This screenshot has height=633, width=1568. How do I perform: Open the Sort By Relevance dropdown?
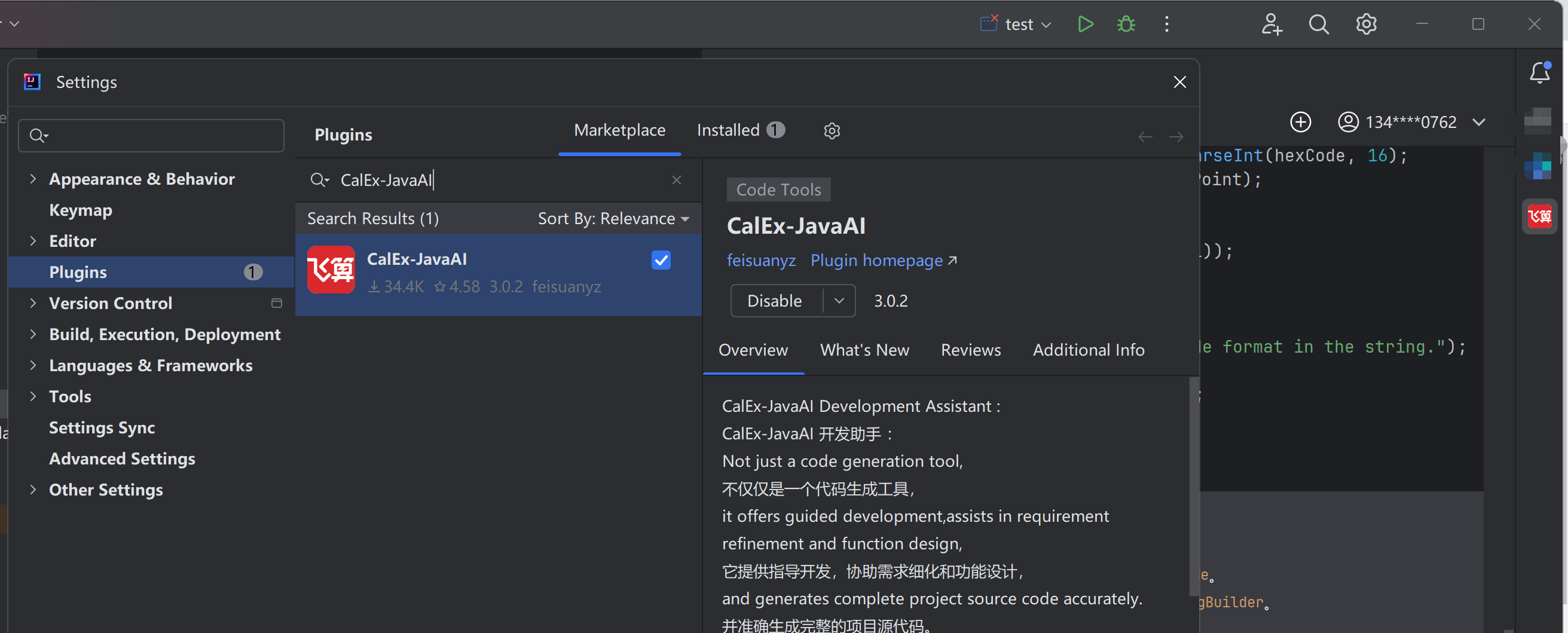coord(613,219)
